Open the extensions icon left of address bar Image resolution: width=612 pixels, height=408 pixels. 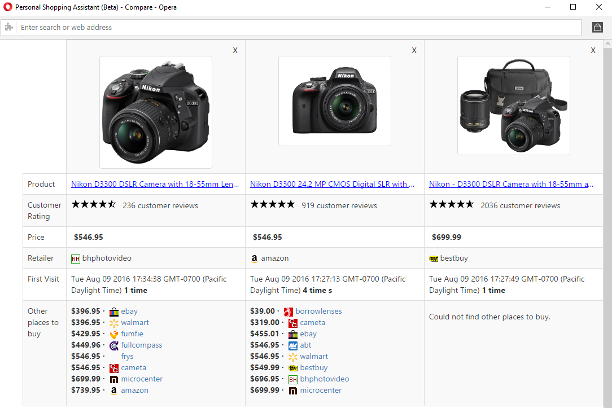click(x=9, y=27)
